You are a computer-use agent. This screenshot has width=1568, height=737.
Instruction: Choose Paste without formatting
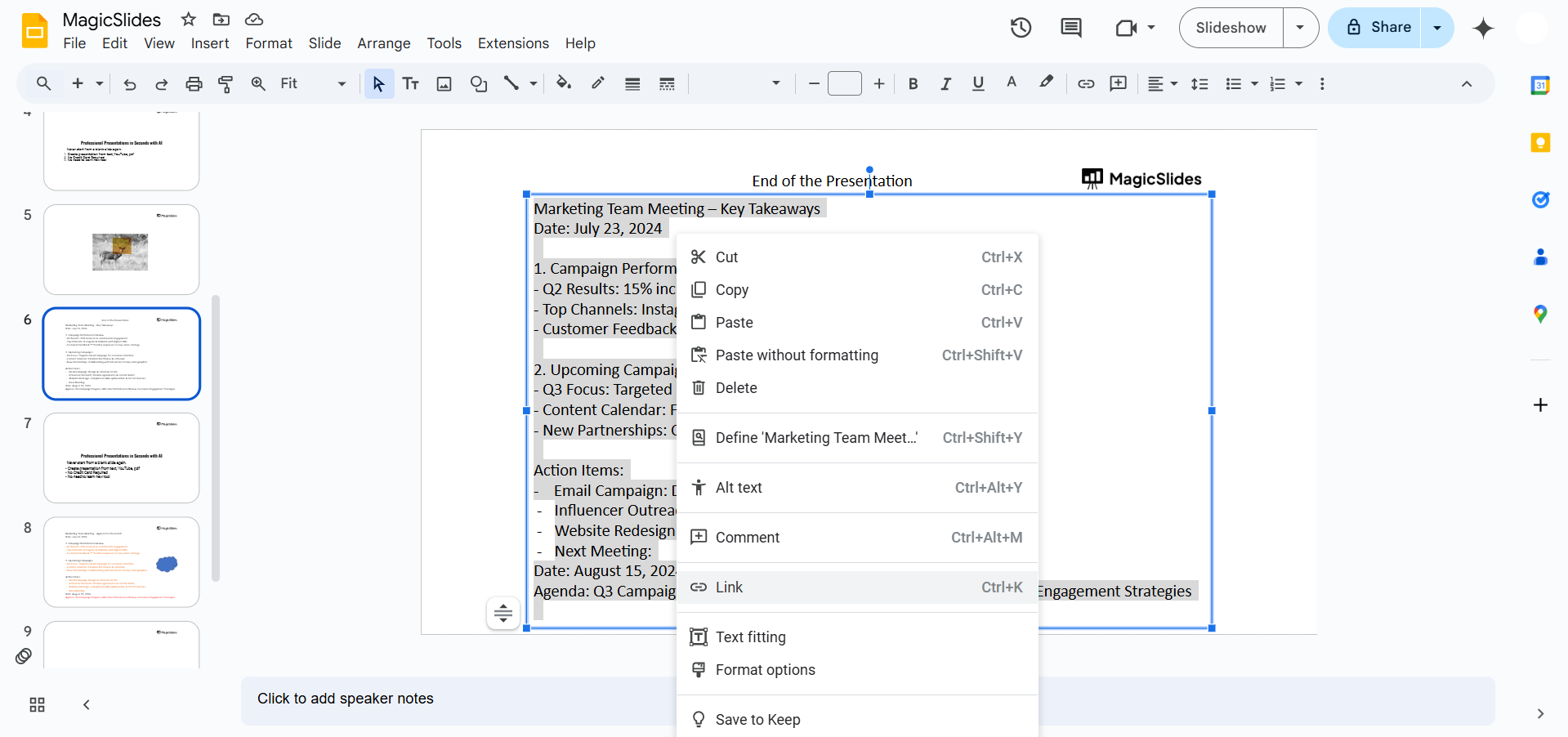857,355
